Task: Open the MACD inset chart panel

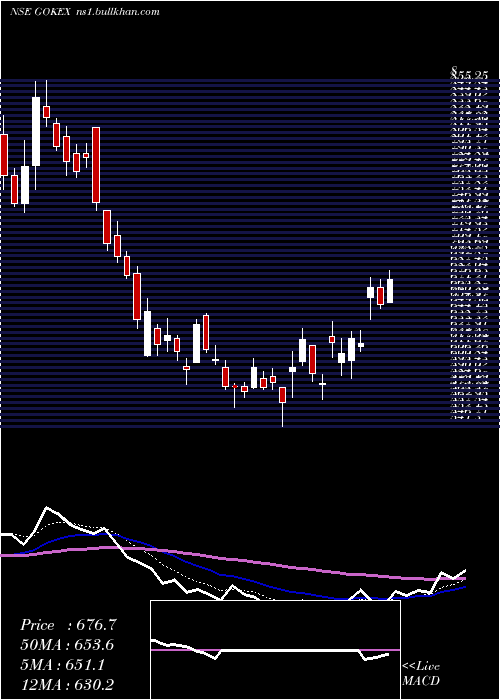Action: pos(275,650)
